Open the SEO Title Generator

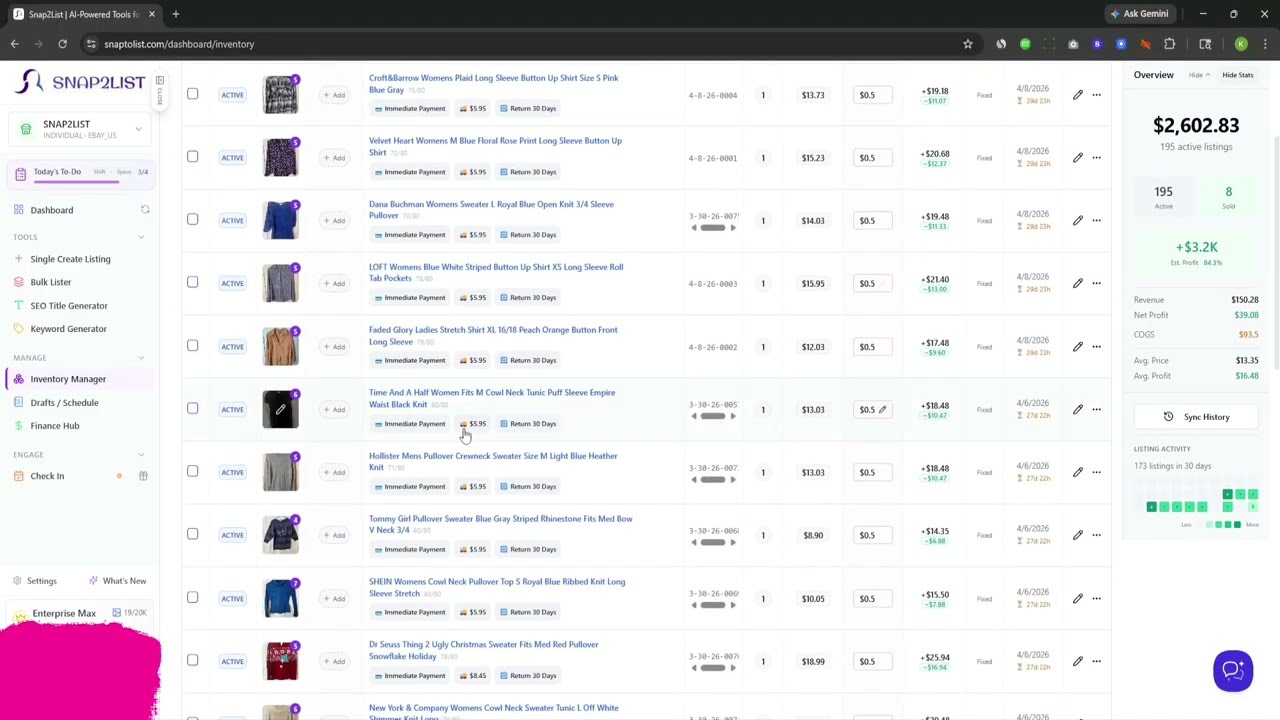click(68, 306)
